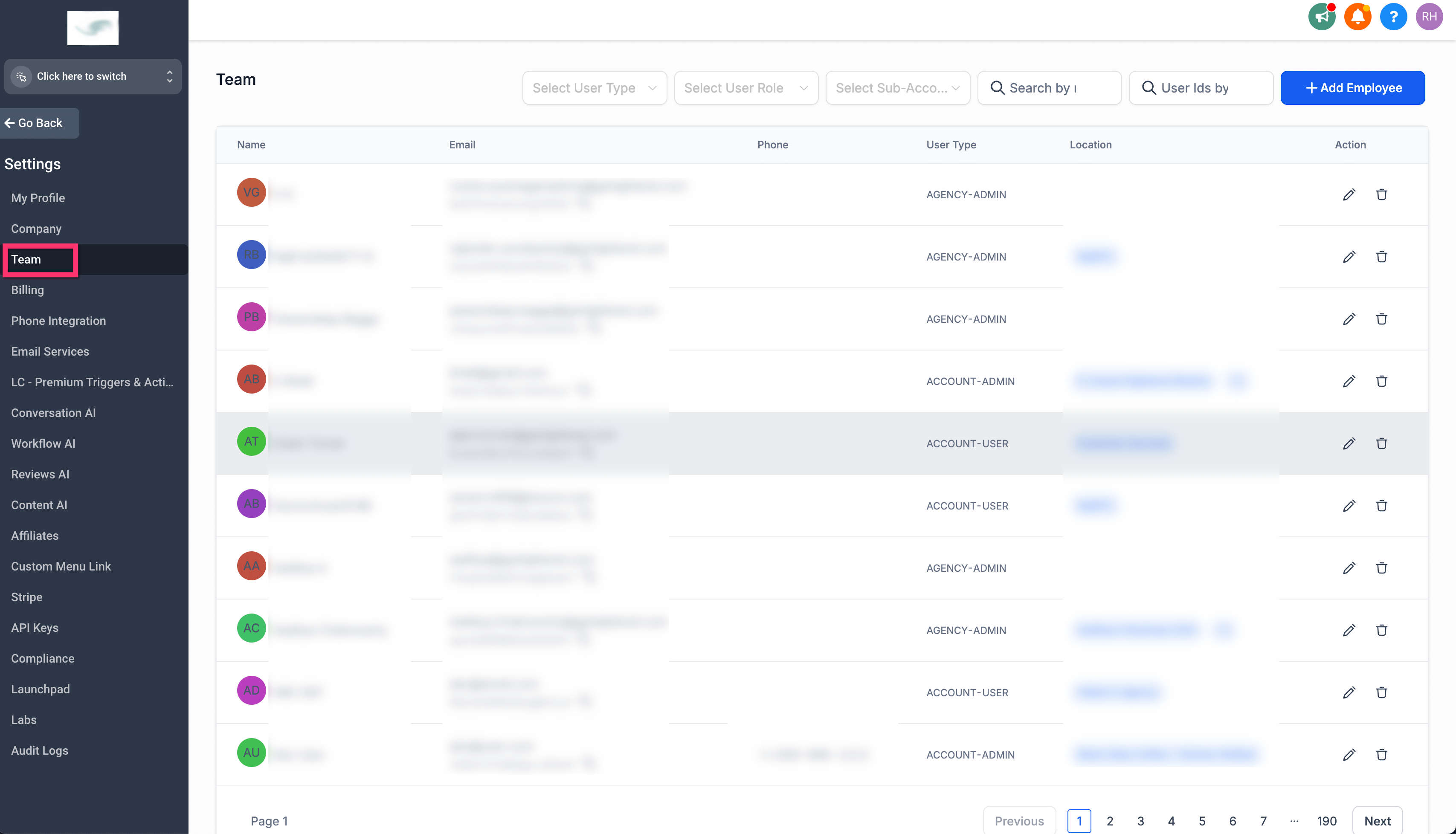This screenshot has width=1456, height=834.
Task: Edit the AC user row with the pencil
Action: (x=1349, y=630)
